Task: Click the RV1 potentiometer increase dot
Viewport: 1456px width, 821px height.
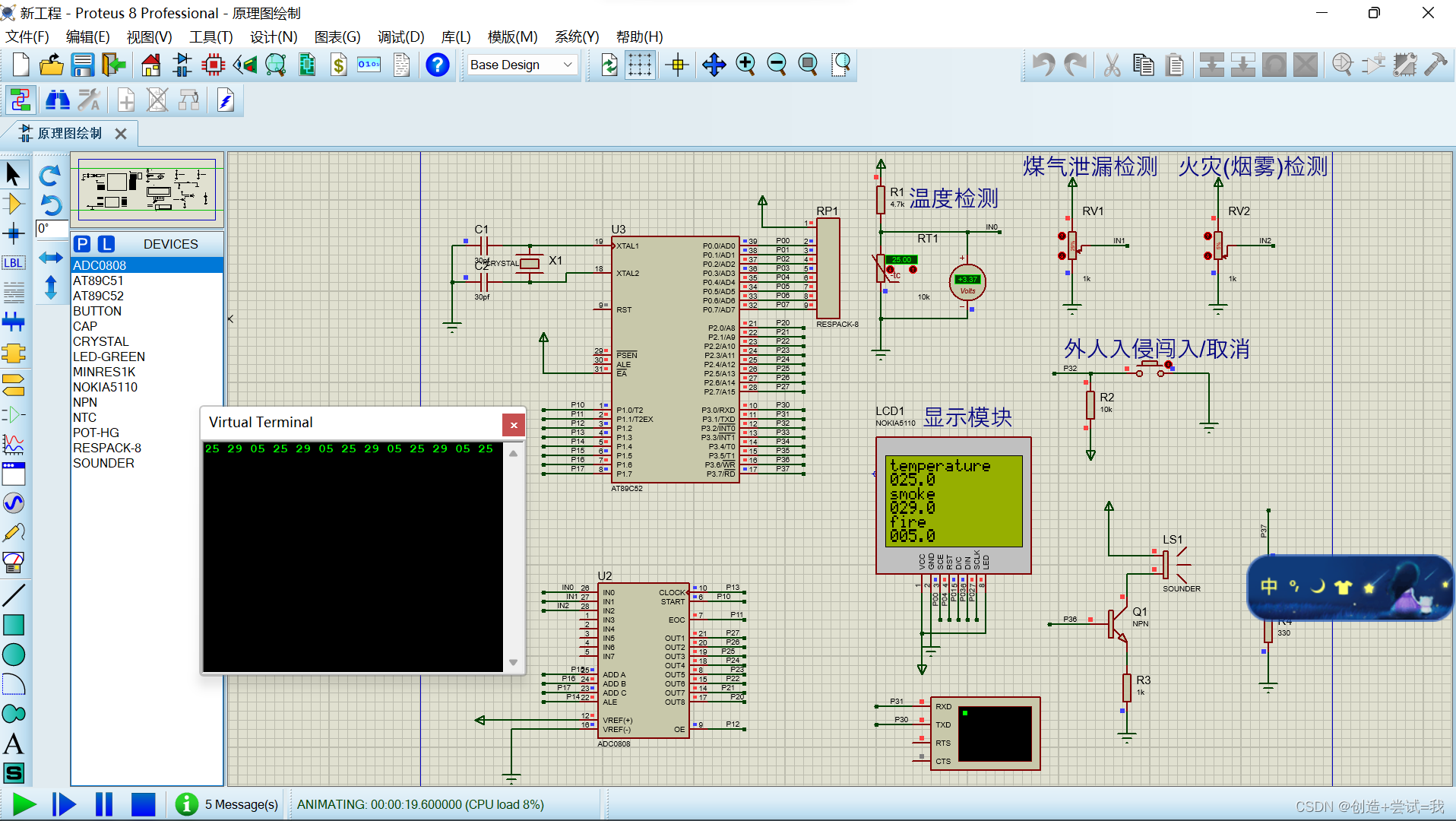Action: click(1062, 236)
